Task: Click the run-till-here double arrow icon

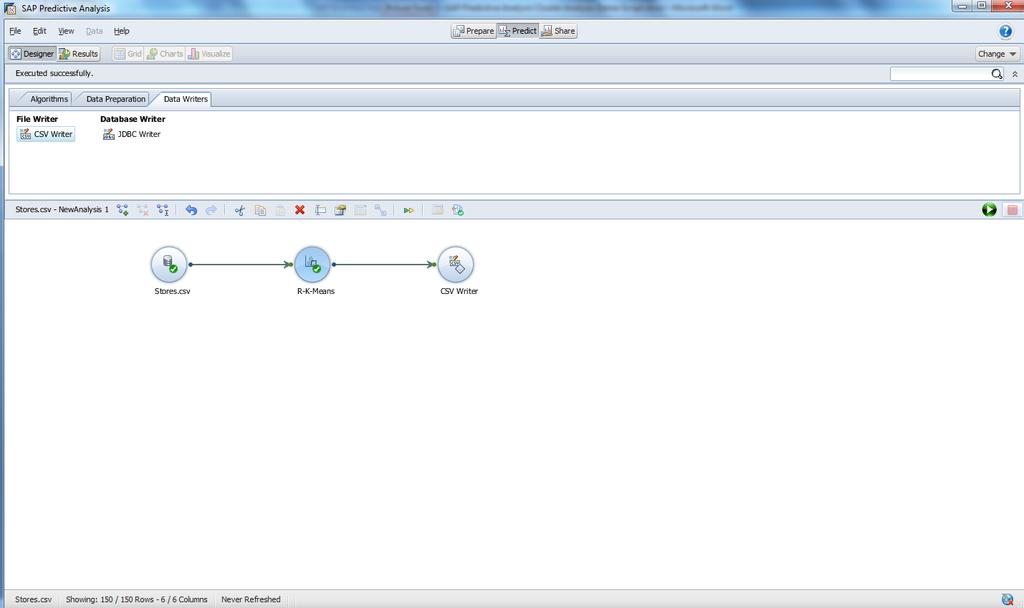Action: [x=408, y=210]
